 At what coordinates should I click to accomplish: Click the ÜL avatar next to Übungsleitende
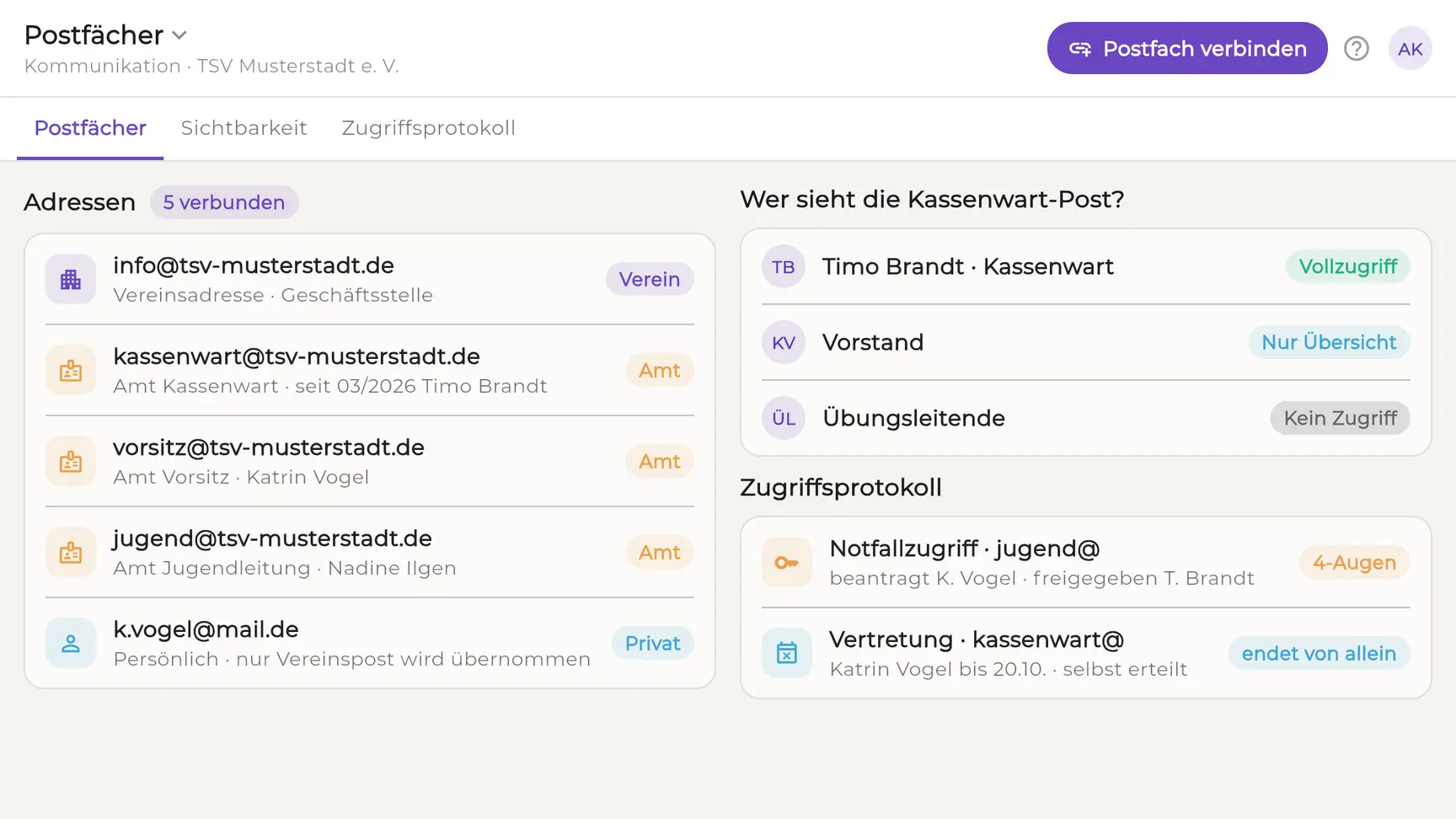point(784,418)
